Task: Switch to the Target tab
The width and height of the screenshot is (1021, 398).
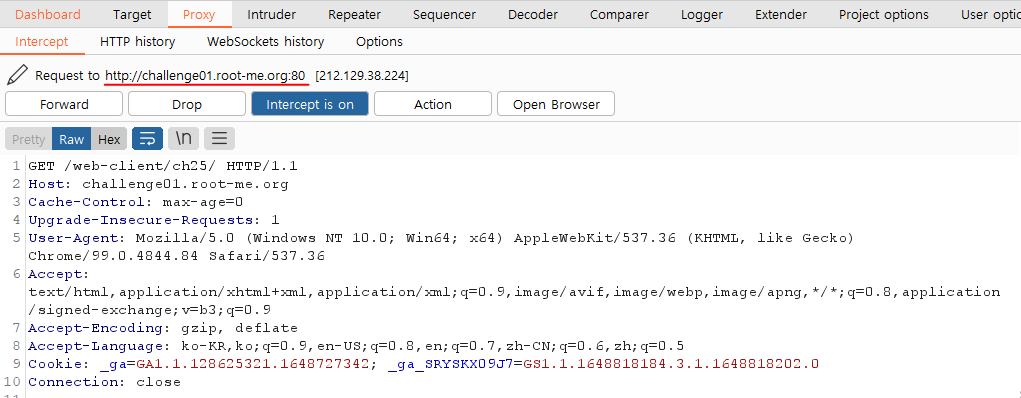Action: tap(132, 14)
